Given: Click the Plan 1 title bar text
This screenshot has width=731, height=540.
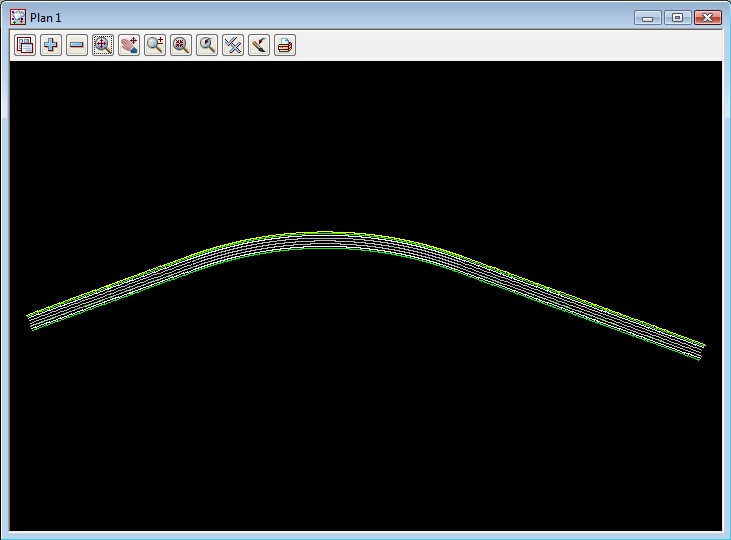Looking at the screenshot, I should click(46, 18).
